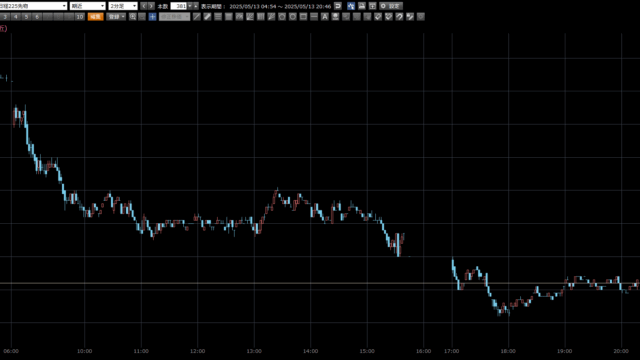This screenshot has height=360, width=640.
Task: Click the 20:00 time axis label
Action: click(621, 351)
